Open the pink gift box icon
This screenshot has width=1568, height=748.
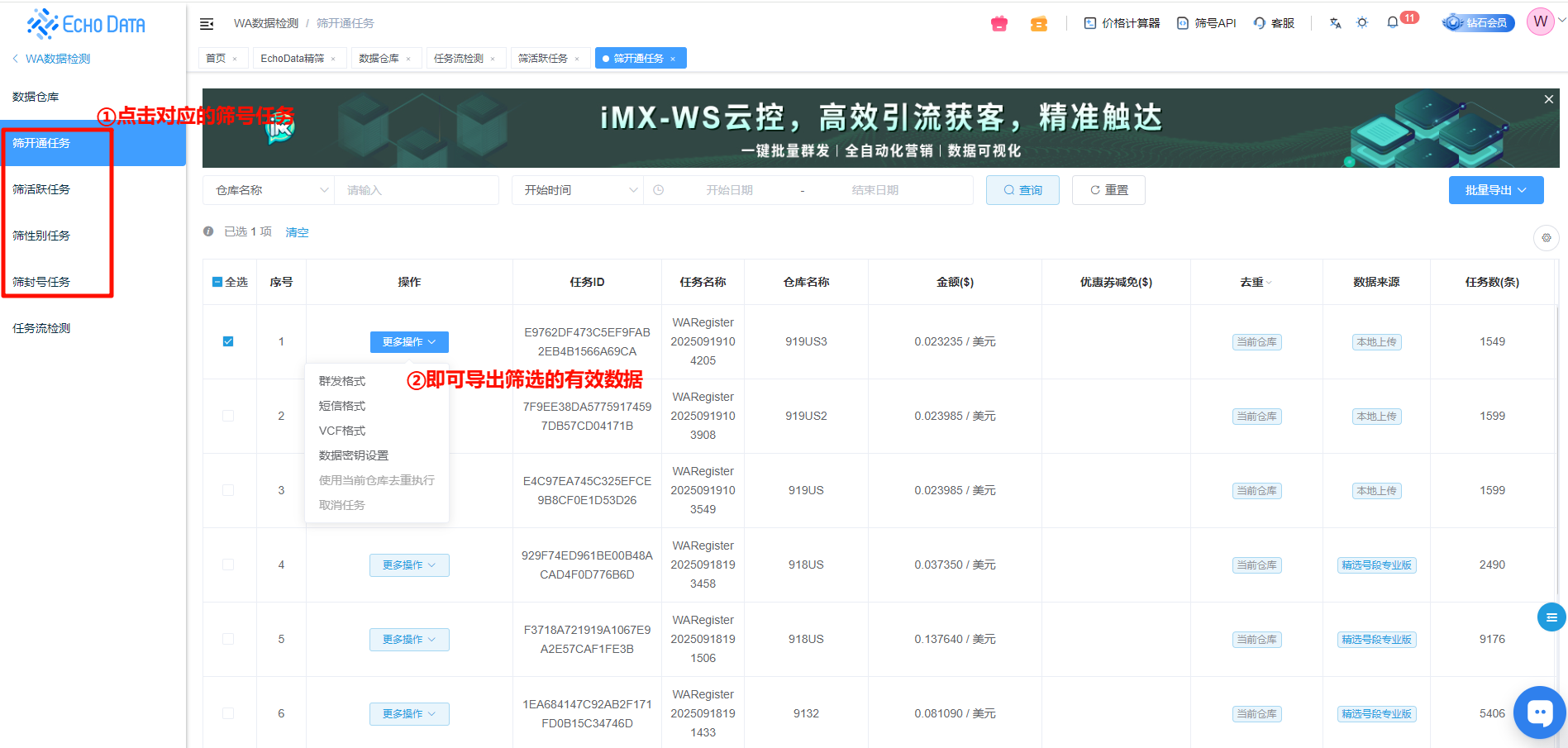click(x=999, y=24)
